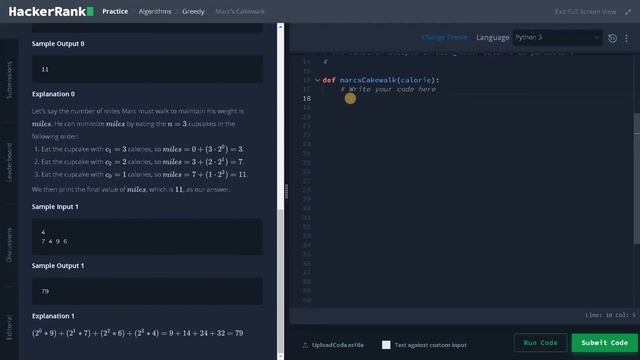The image size is (640, 360).
Task: Click the Sample Output 1 heading
Action: 58,266
